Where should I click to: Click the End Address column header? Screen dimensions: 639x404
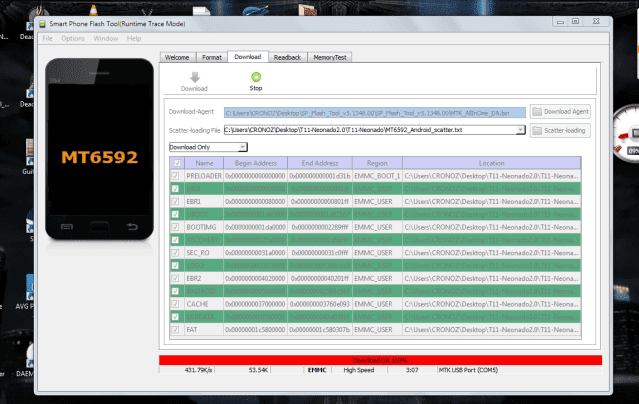click(320, 163)
